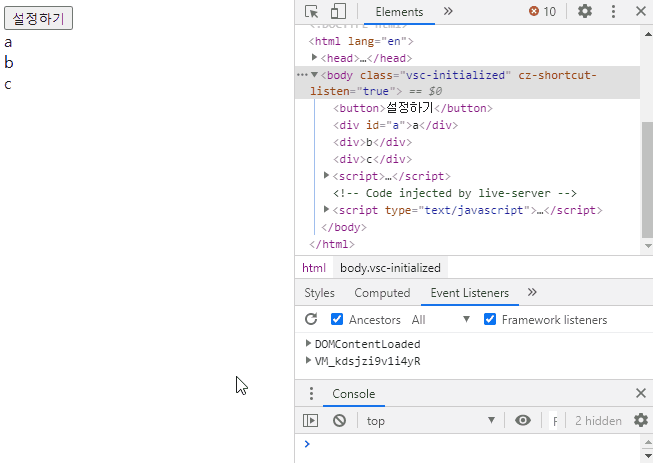The height and width of the screenshot is (463, 653).
Task: Select the closing </body> tag line
Action: point(344,227)
